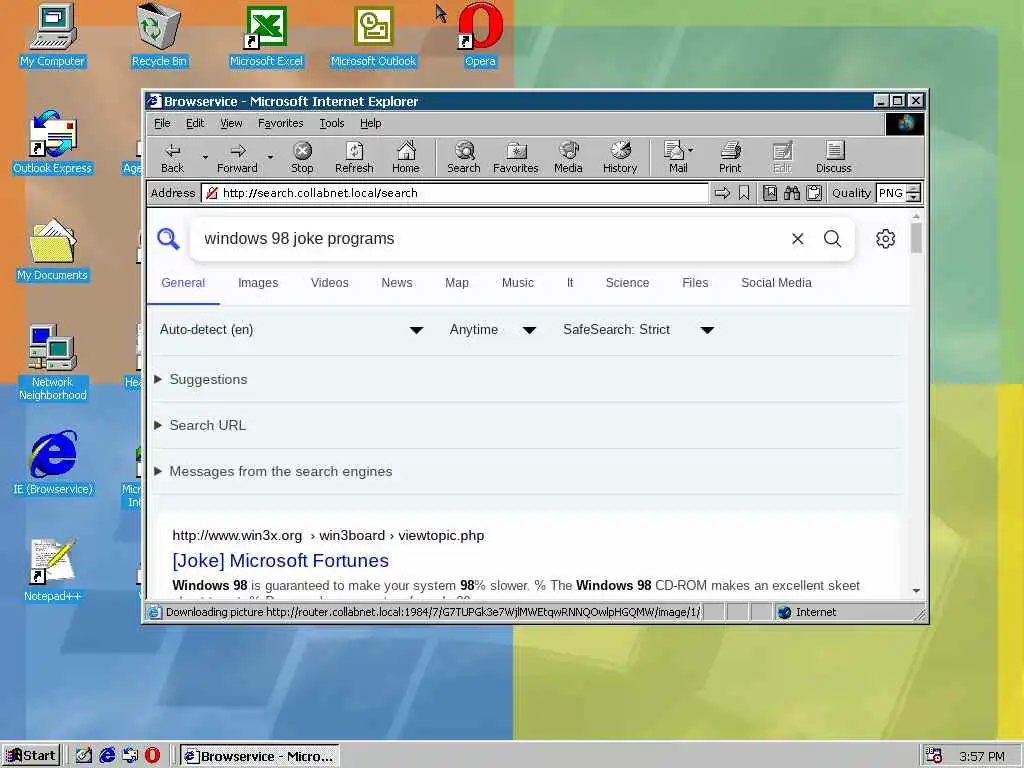The width and height of the screenshot is (1024, 768).
Task: Switch to the Images results tab
Action: 258,283
